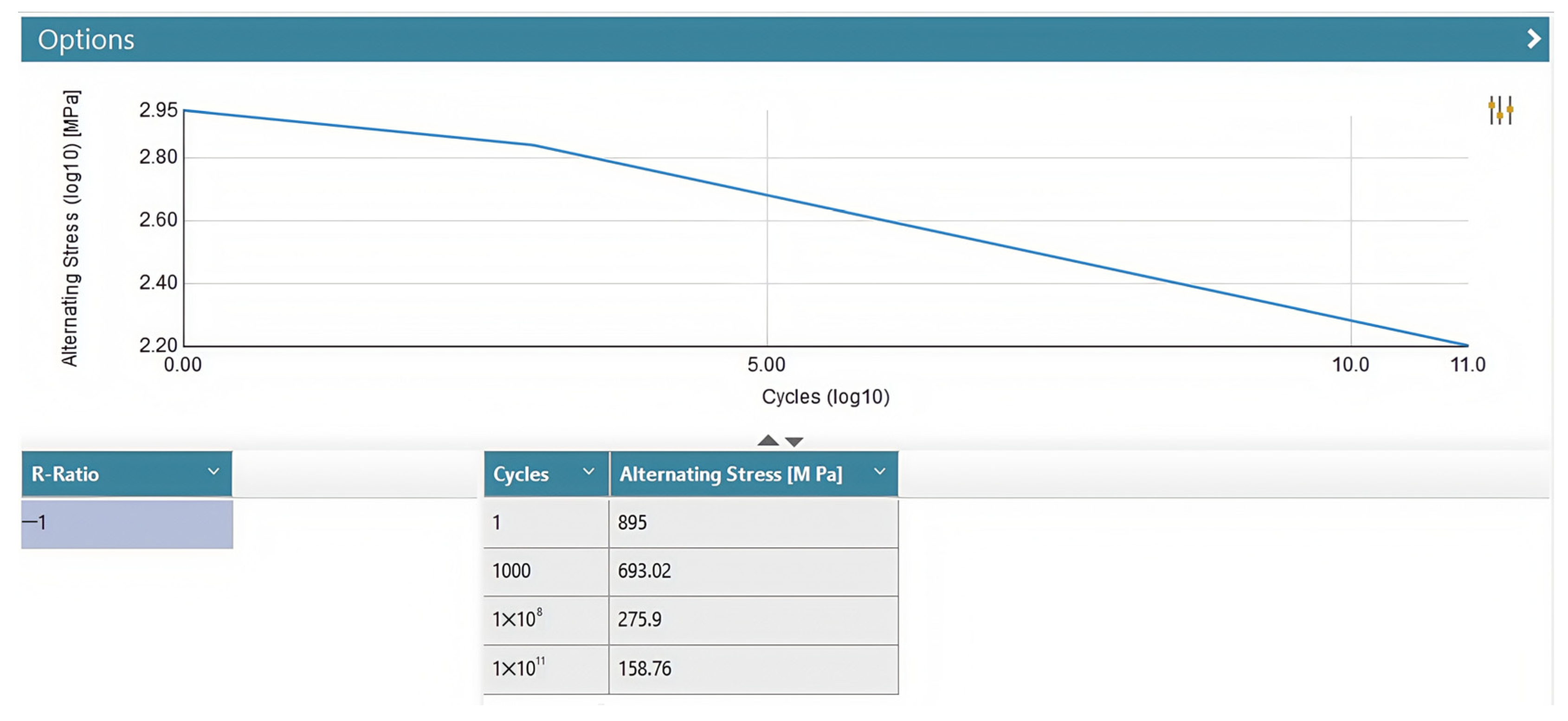
Task: Open Alternating Stress column dropdown arrow
Action: (x=879, y=472)
